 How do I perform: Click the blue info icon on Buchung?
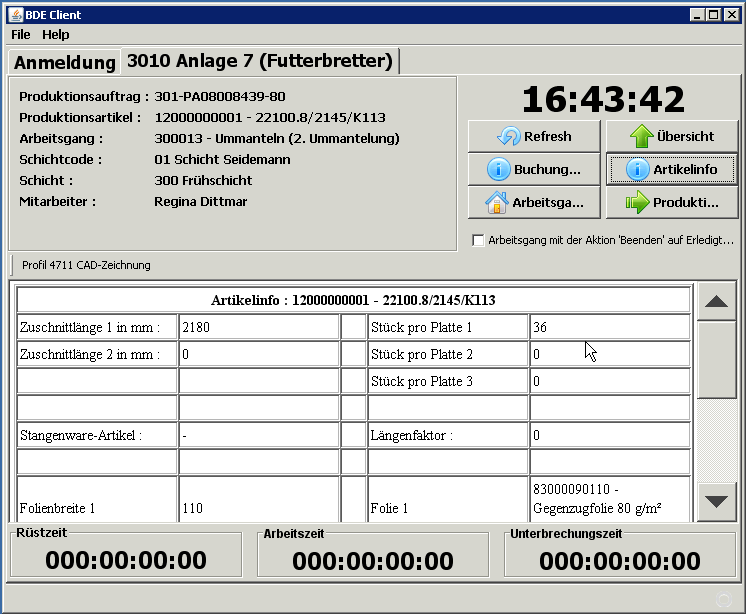[499, 170]
